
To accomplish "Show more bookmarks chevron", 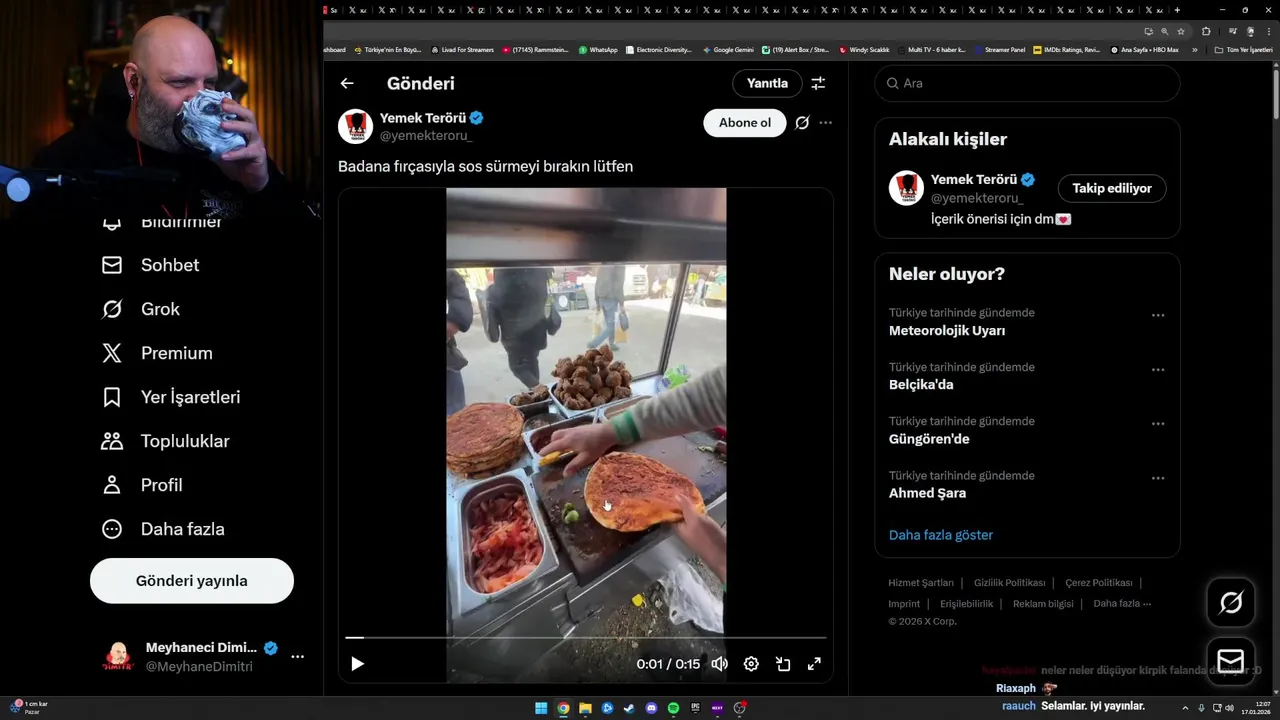I will point(1194,49).
